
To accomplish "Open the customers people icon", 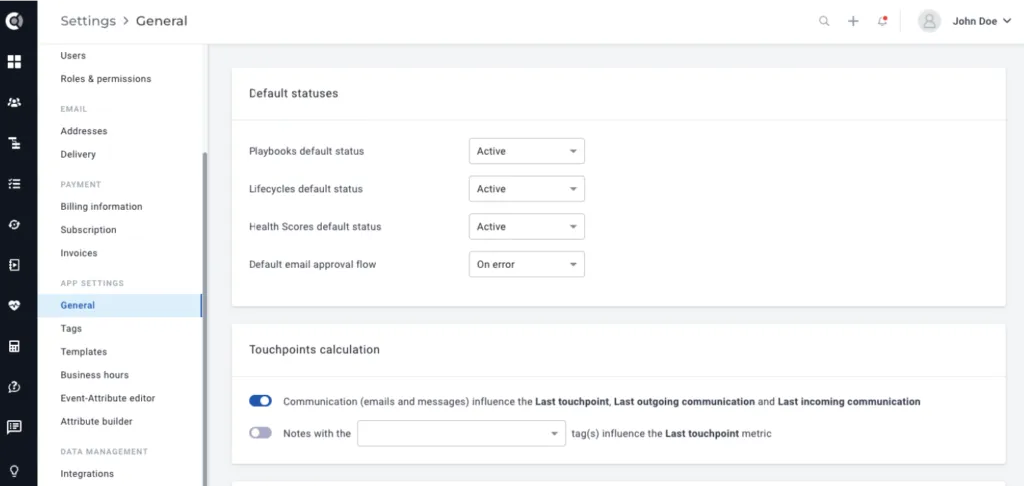I will click(14, 103).
